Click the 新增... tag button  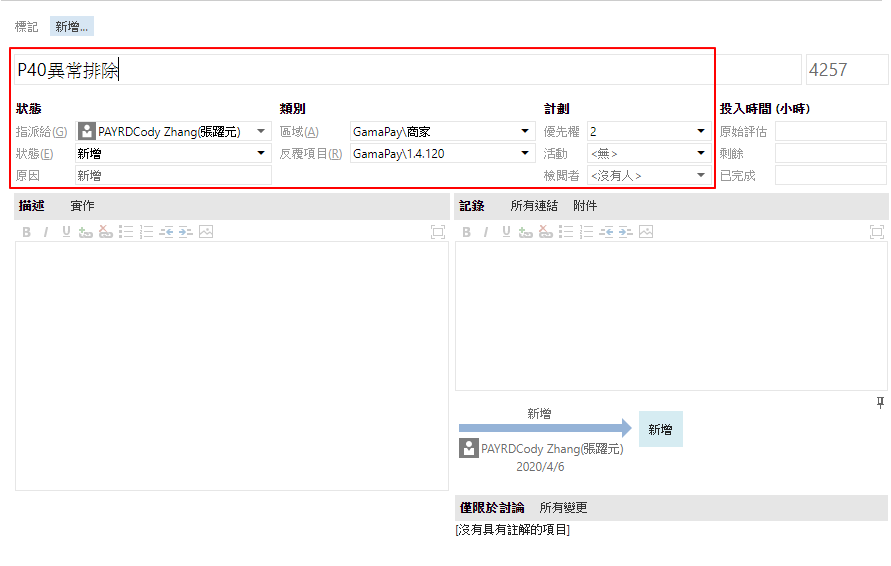coord(72,27)
